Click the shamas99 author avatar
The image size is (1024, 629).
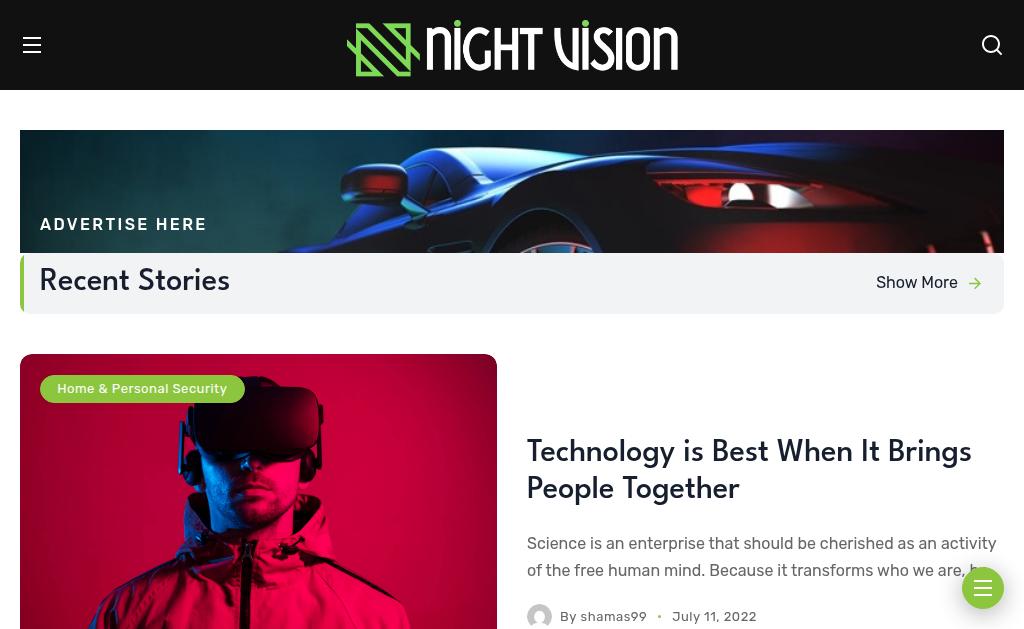point(539,617)
